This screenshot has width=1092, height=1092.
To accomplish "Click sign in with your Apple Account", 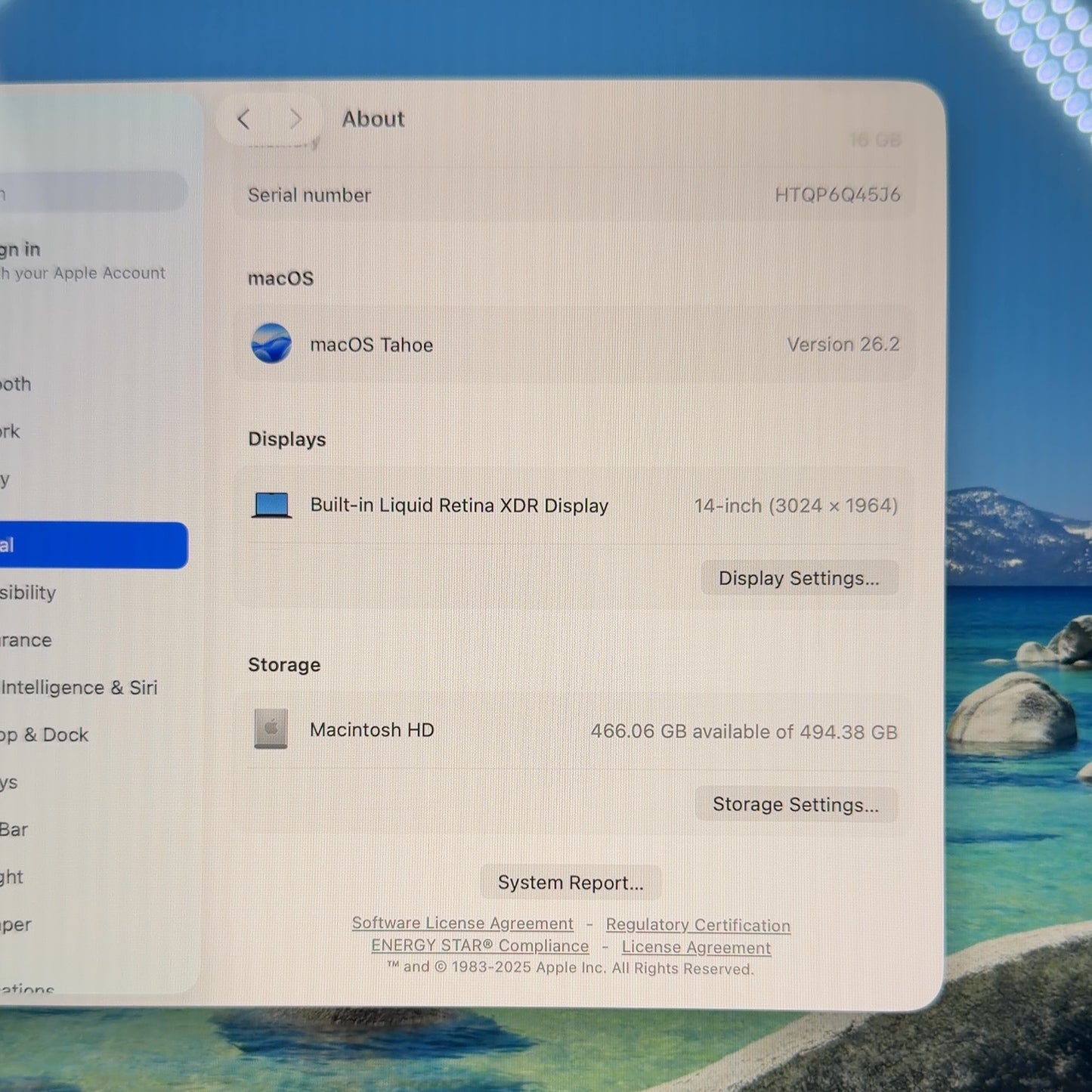I will point(82,261).
